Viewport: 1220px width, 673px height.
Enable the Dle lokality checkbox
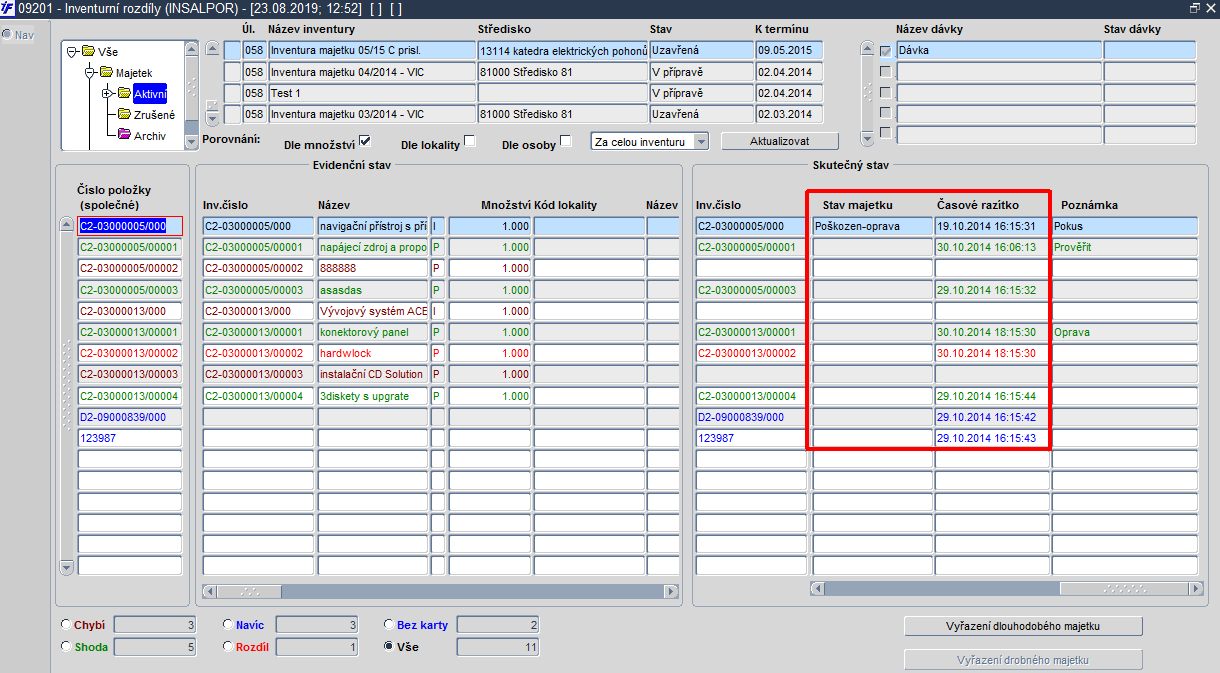(x=470, y=140)
